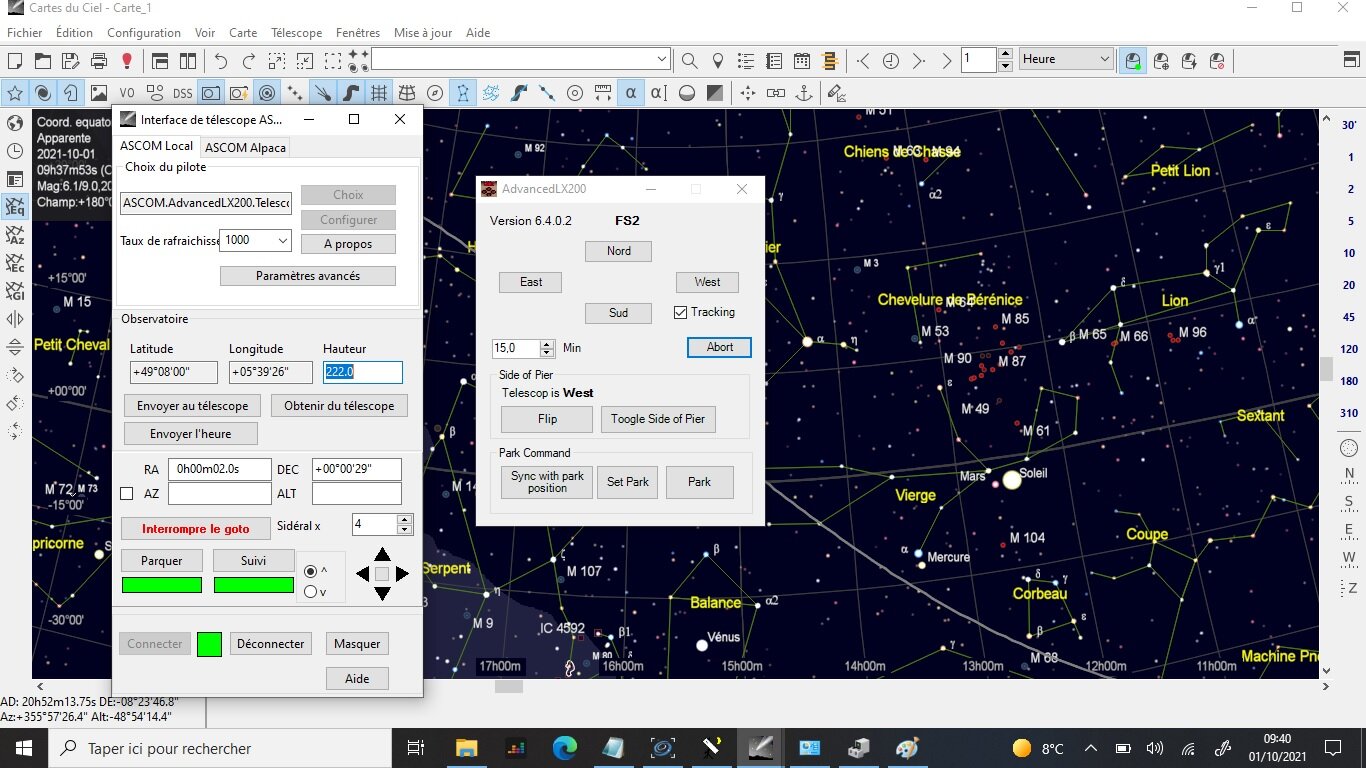Screen dimensions: 1366x768
Task: Click the set position pin icon
Action: pyautogui.click(x=717, y=61)
